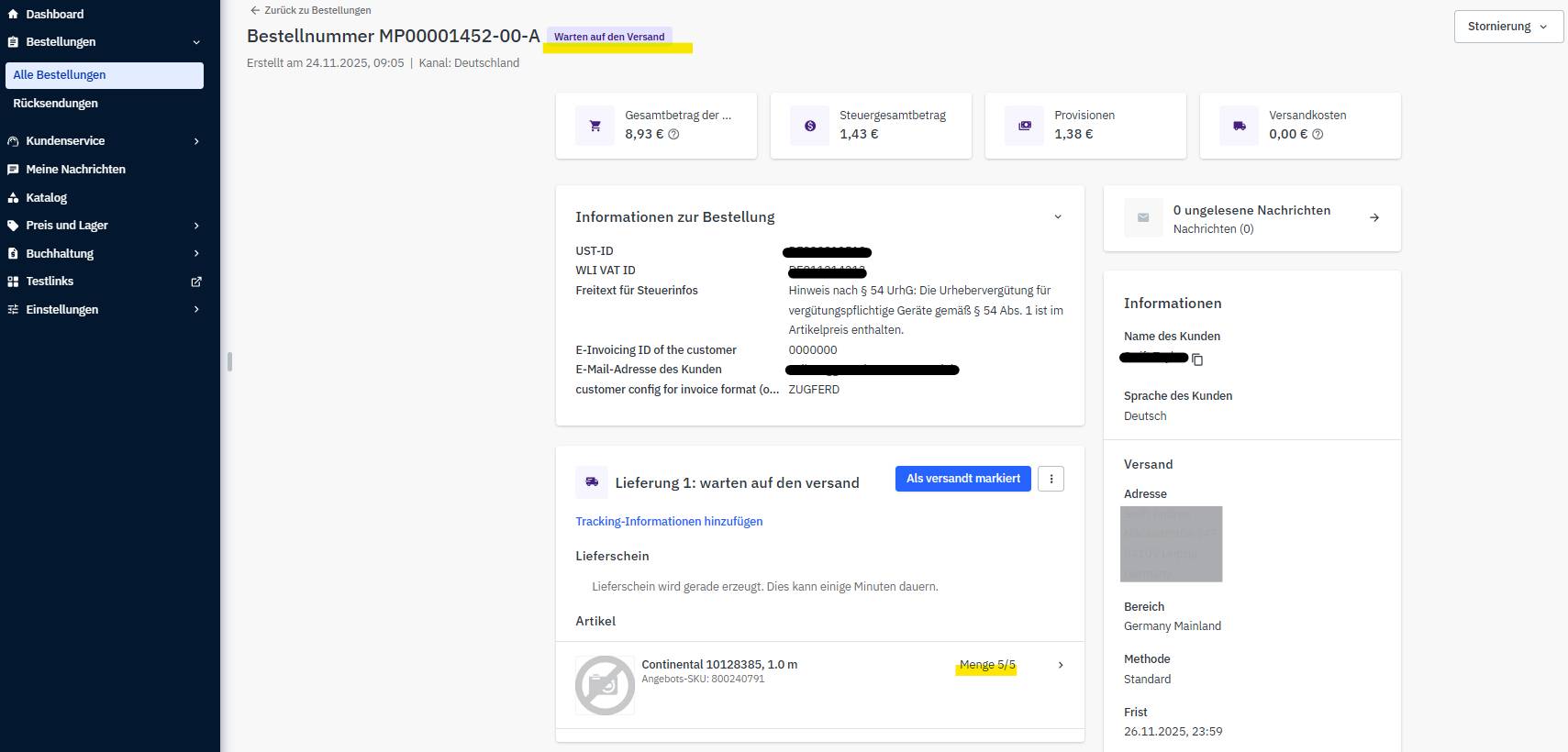Click the help icon beside Gesamtbetrag 8,93 €
The height and width of the screenshot is (752, 1568).
[x=673, y=135]
